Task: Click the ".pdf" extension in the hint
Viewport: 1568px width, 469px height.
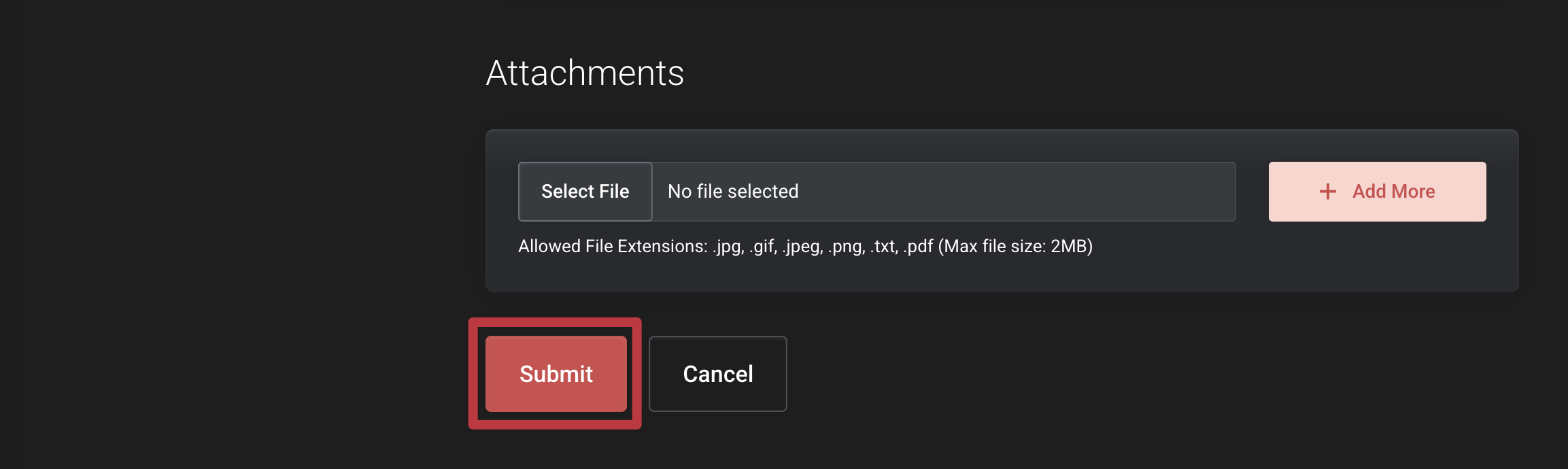Action: [x=918, y=246]
